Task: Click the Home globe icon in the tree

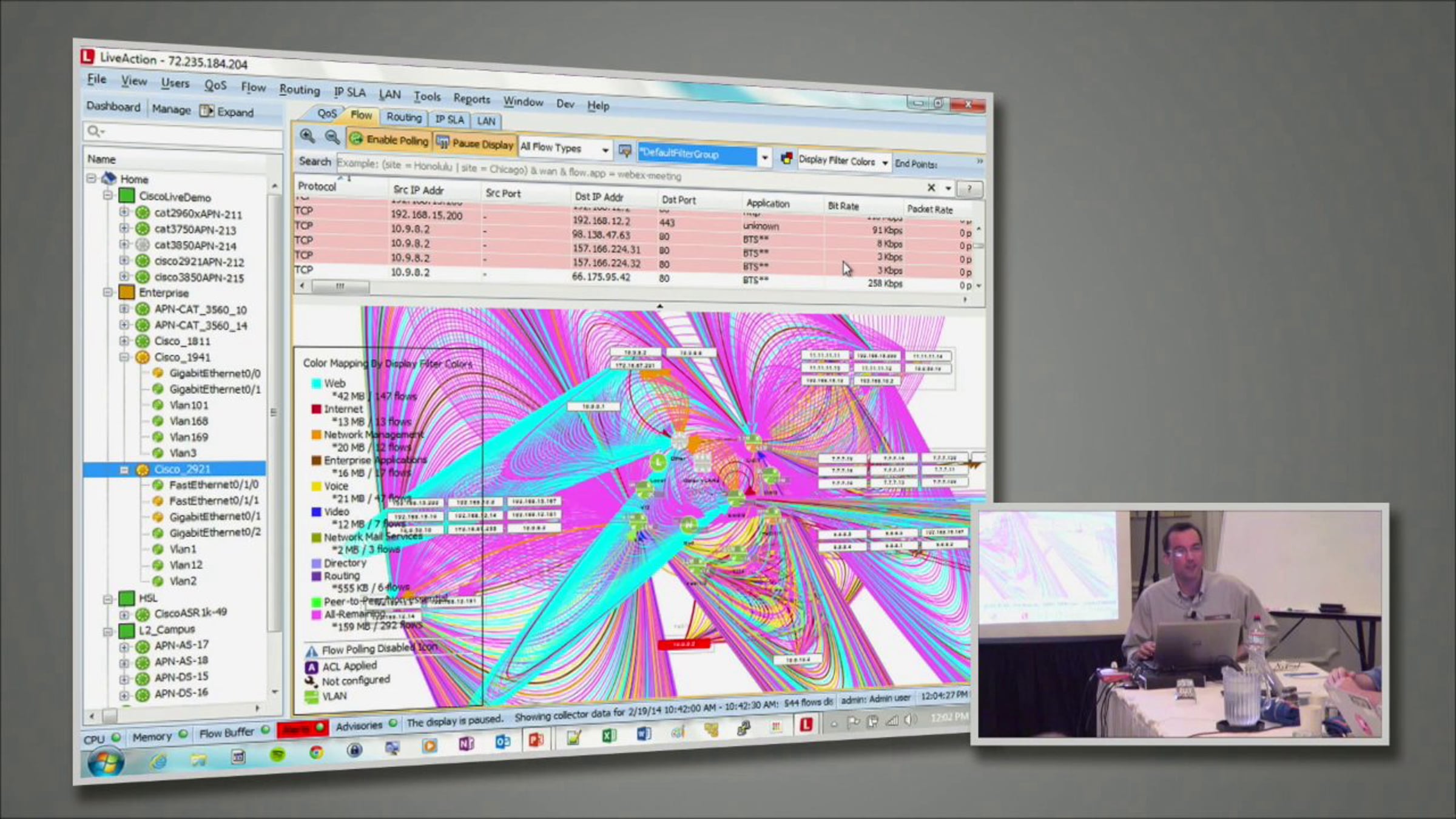Action: [x=109, y=178]
